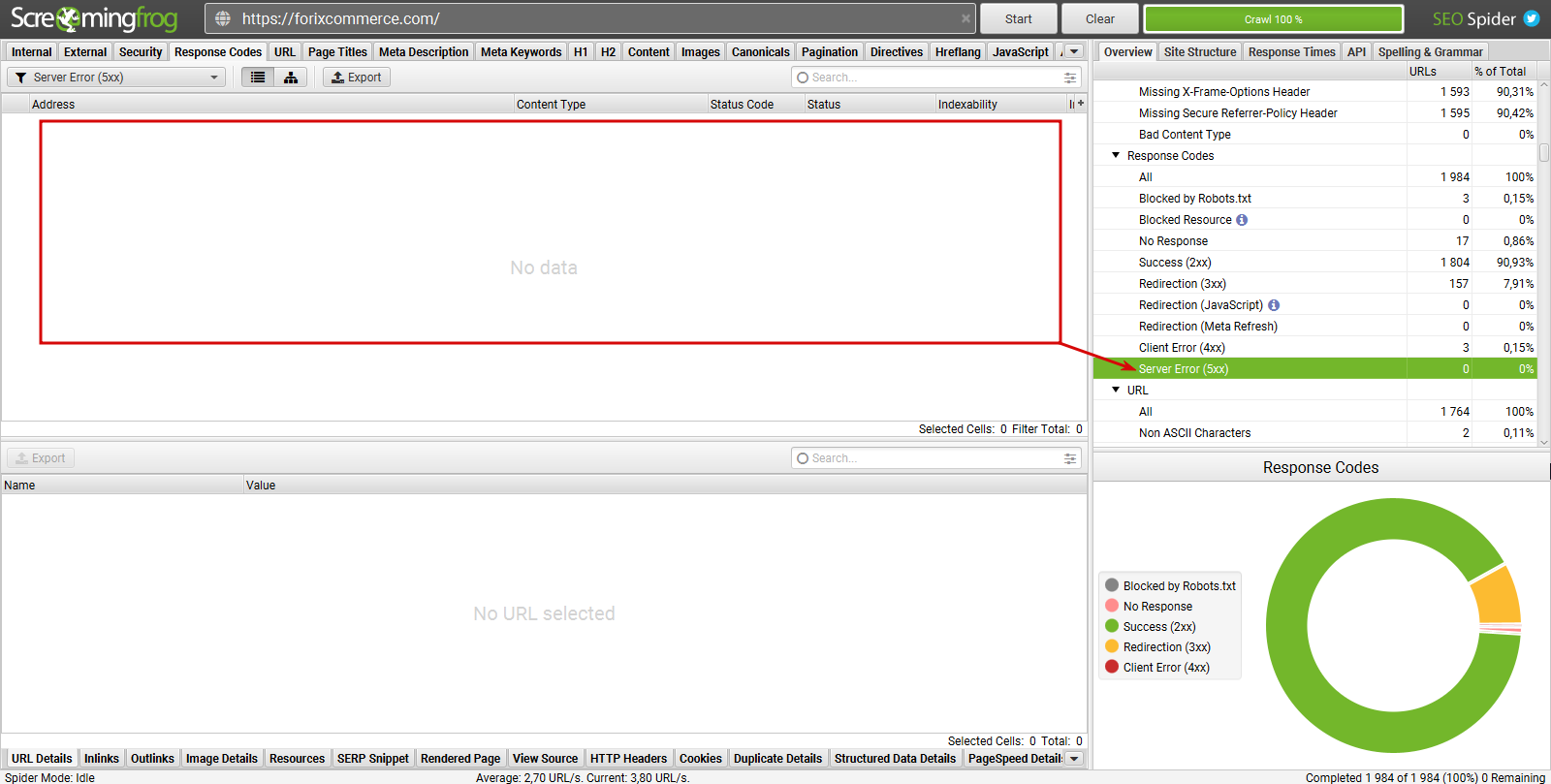Open lower search filter options icon
1551x784 pixels.
(1070, 458)
